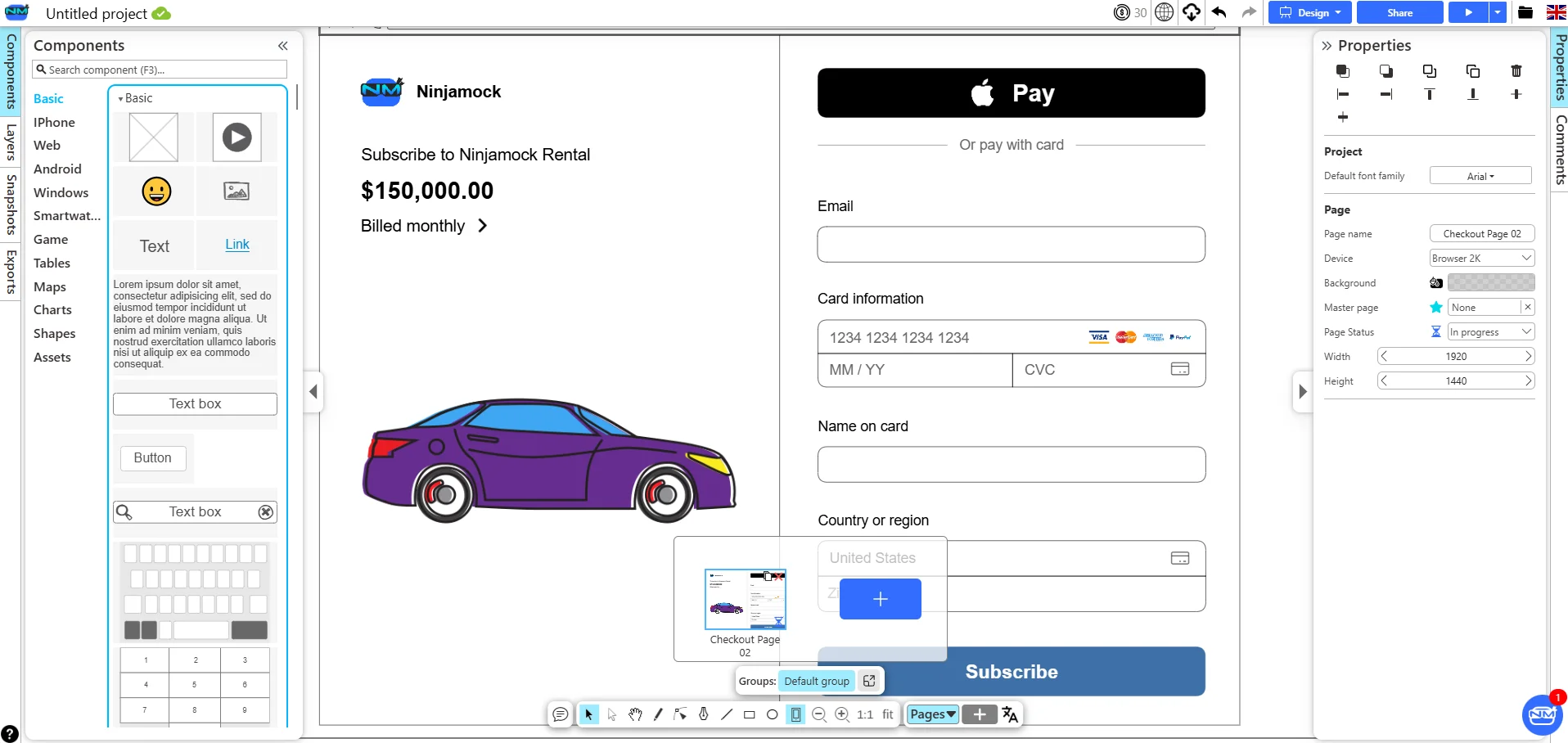Open the comments speech bubble tool
The height and width of the screenshot is (743, 1568).
(560, 714)
